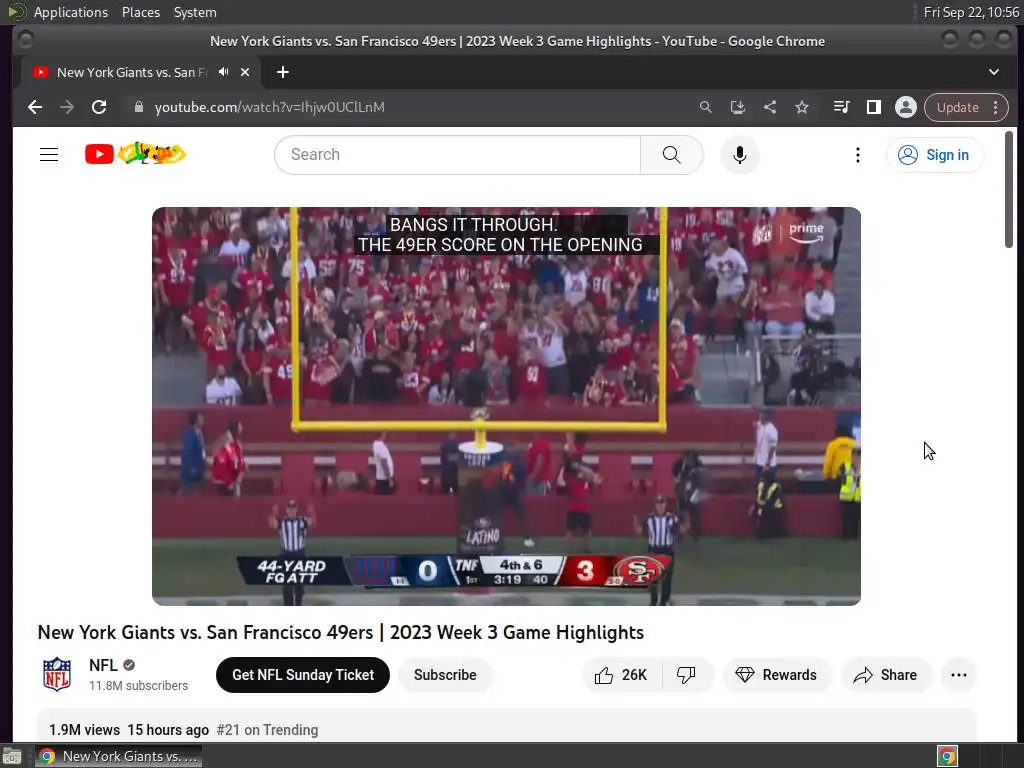Toggle the Chrome side panel
This screenshot has width=1024, height=768.
(x=873, y=107)
